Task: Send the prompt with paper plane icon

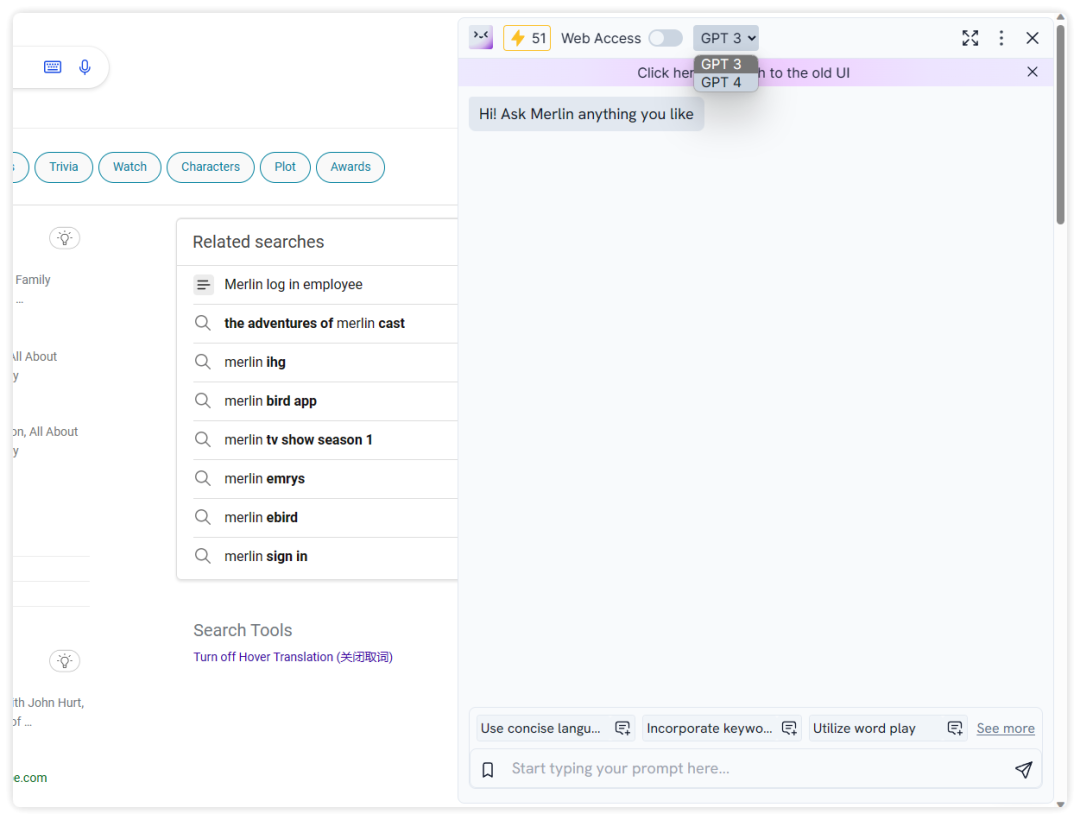Action: 1024,769
